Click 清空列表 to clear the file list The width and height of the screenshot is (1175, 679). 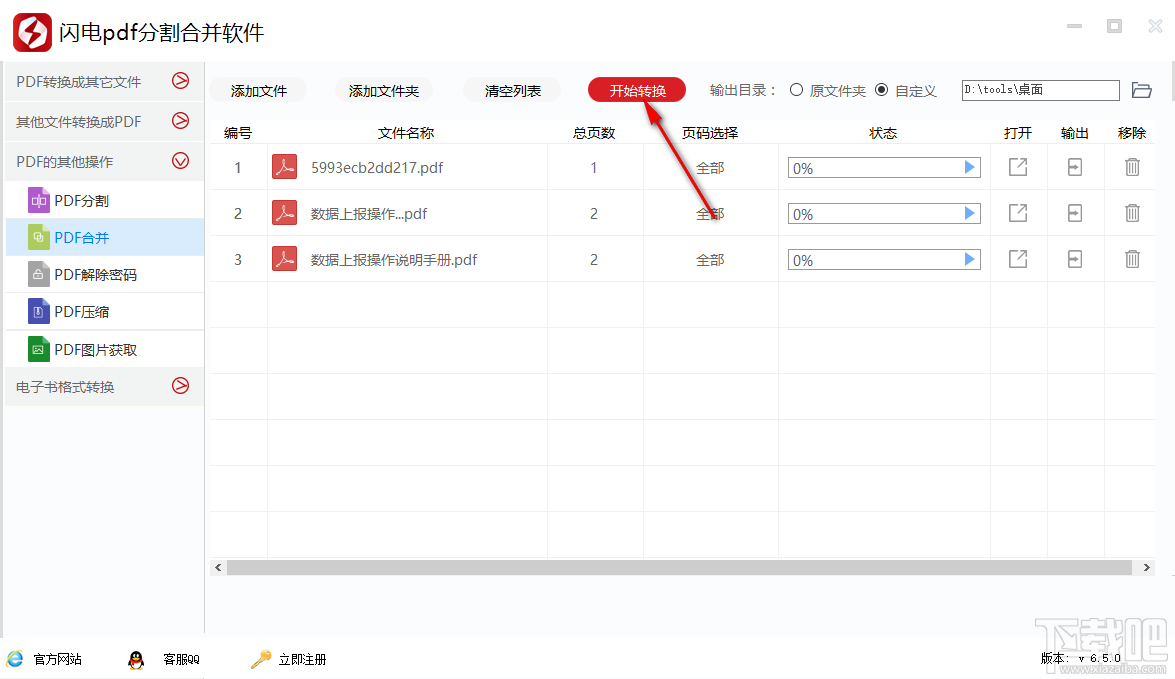click(510, 89)
